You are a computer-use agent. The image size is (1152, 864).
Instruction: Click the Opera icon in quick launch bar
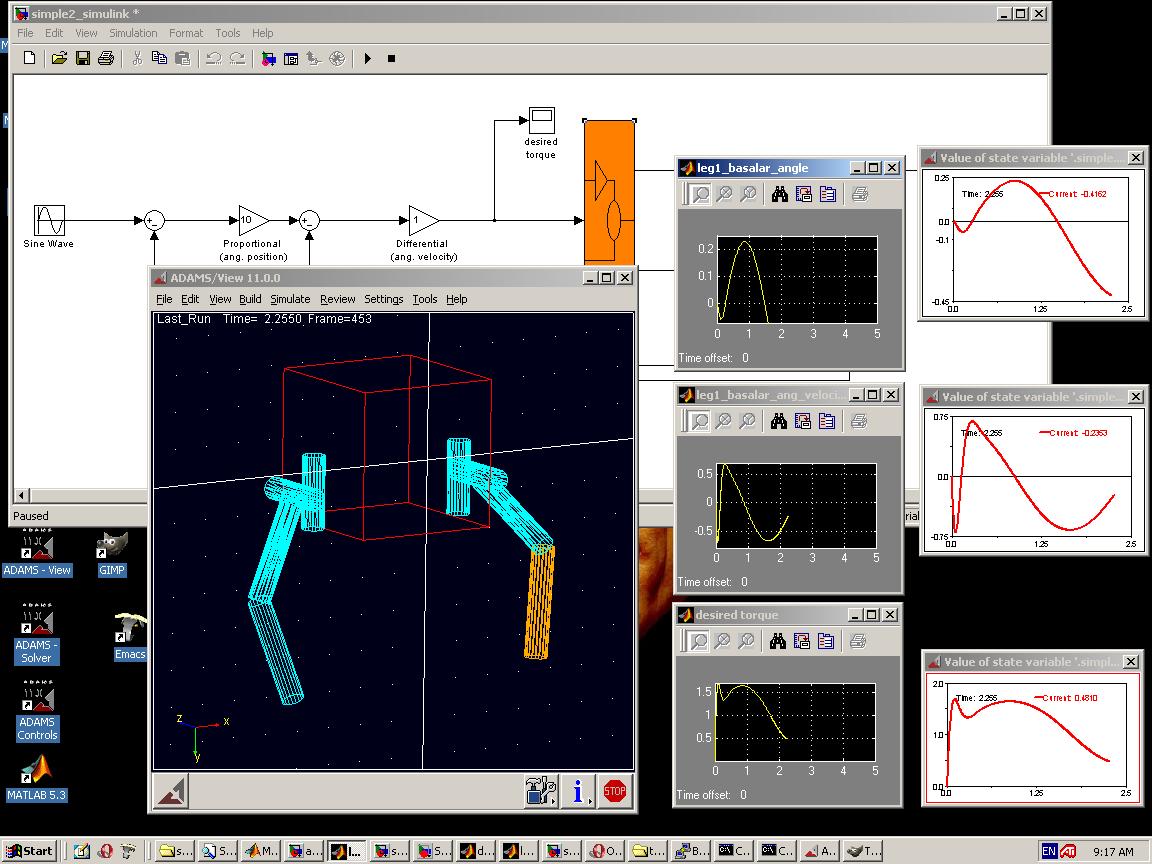click(x=105, y=852)
